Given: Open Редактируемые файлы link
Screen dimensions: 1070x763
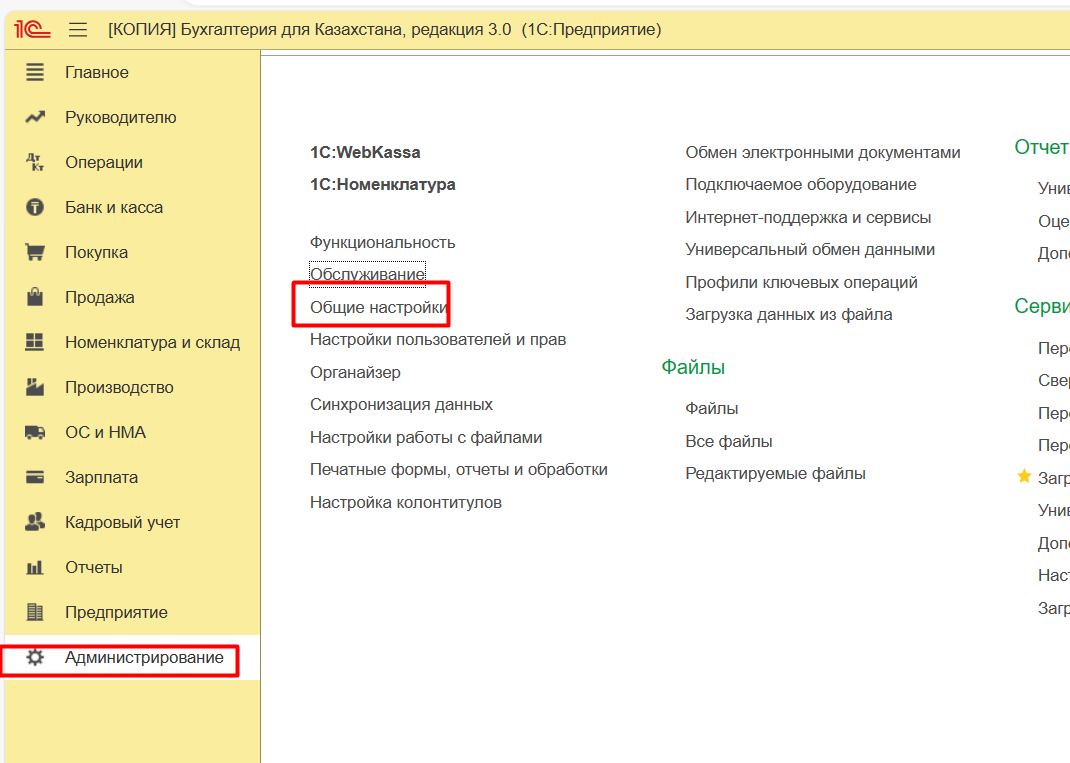Looking at the screenshot, I should click(775, 473).
